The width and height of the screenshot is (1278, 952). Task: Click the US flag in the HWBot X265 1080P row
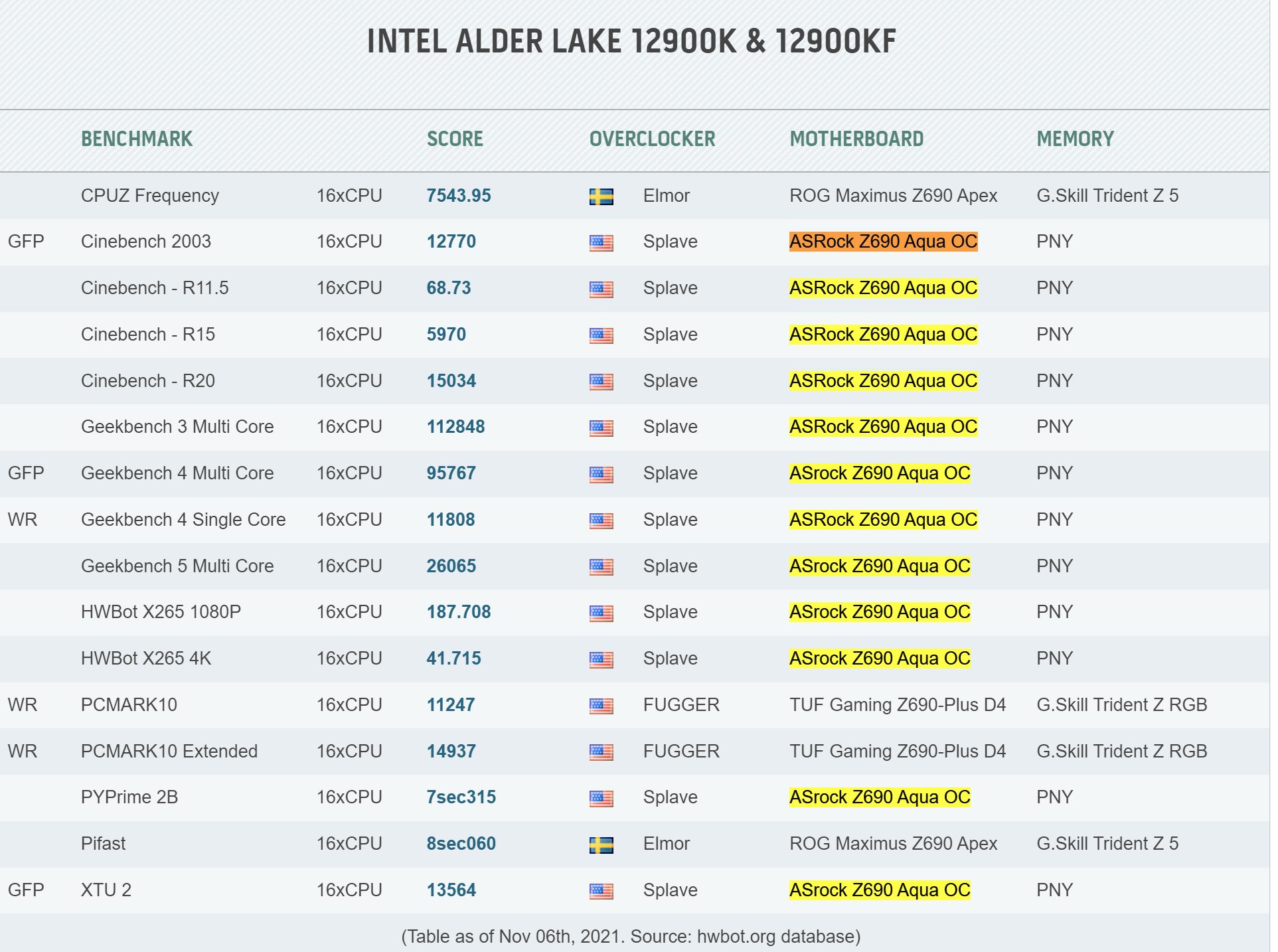601,613
